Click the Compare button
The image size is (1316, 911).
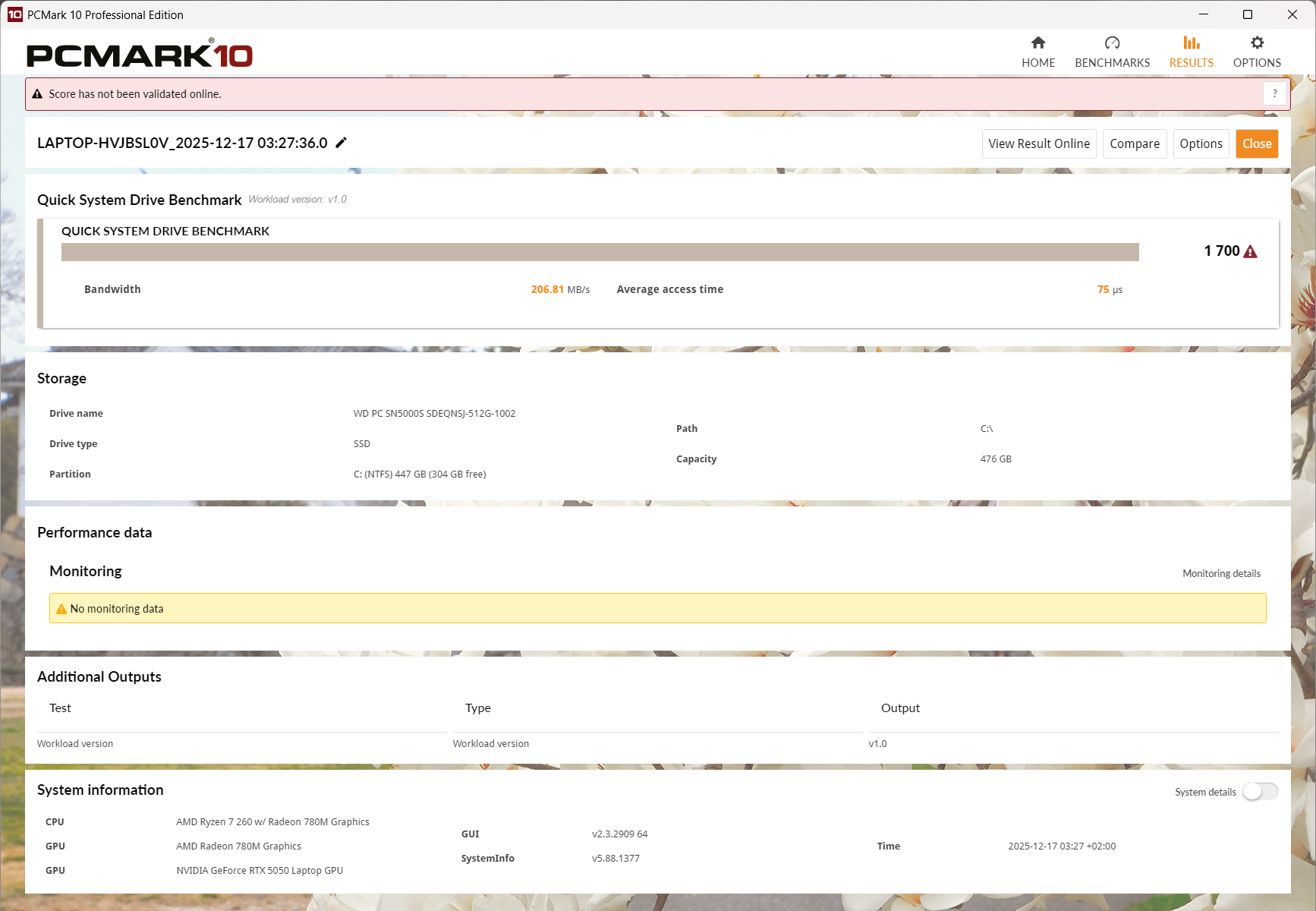coord(1135,143)
